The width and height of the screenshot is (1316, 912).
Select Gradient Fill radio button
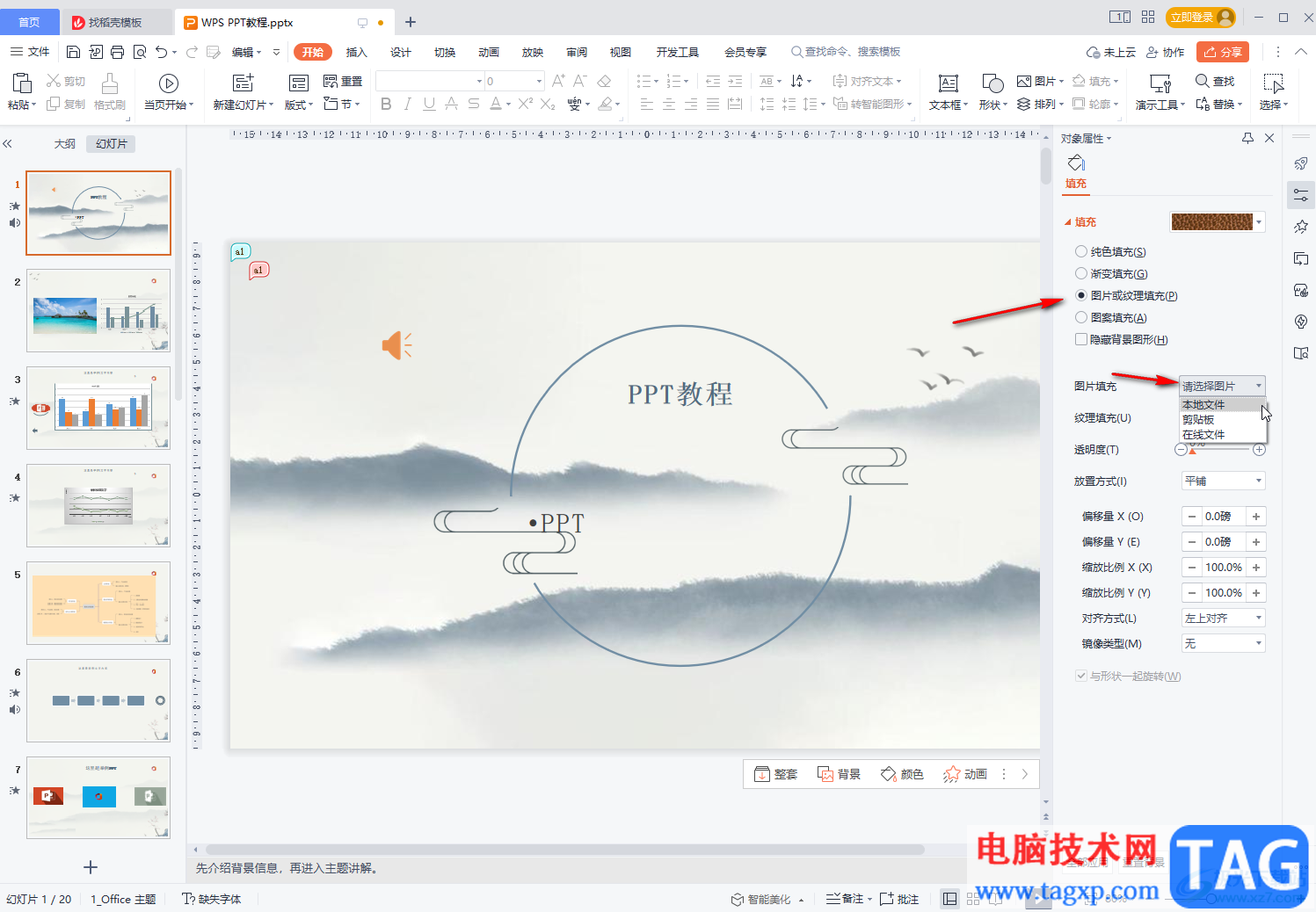pos(1081,273)
